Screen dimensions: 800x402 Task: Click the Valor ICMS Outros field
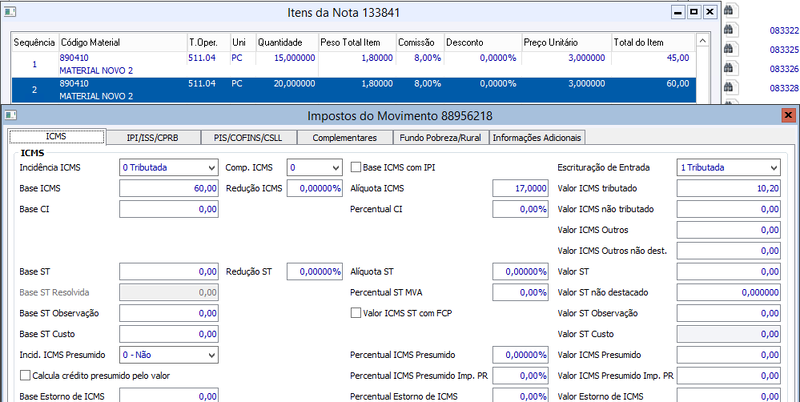(x=729, y=230)
